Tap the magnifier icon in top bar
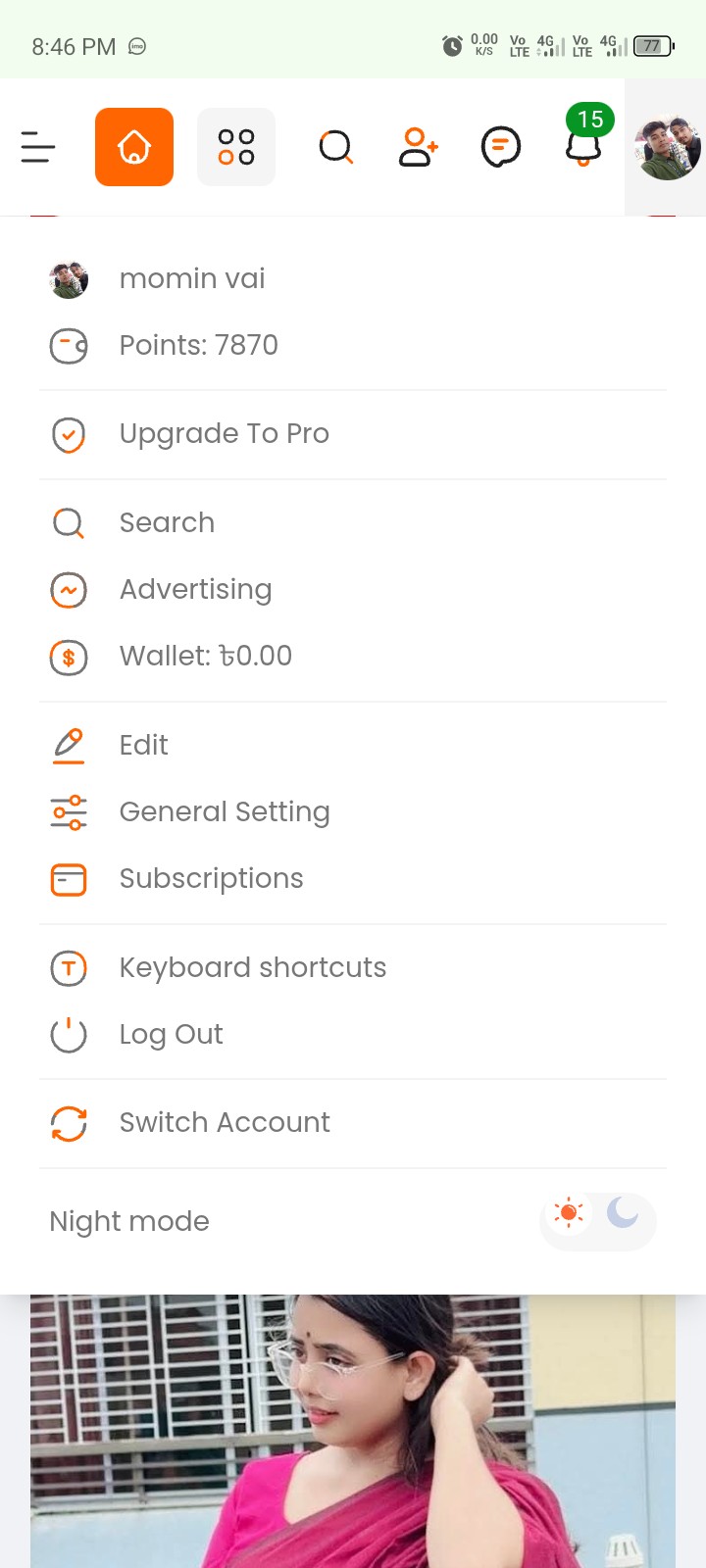This screenshot has width=706, height=1568. (x=335, y=147)
